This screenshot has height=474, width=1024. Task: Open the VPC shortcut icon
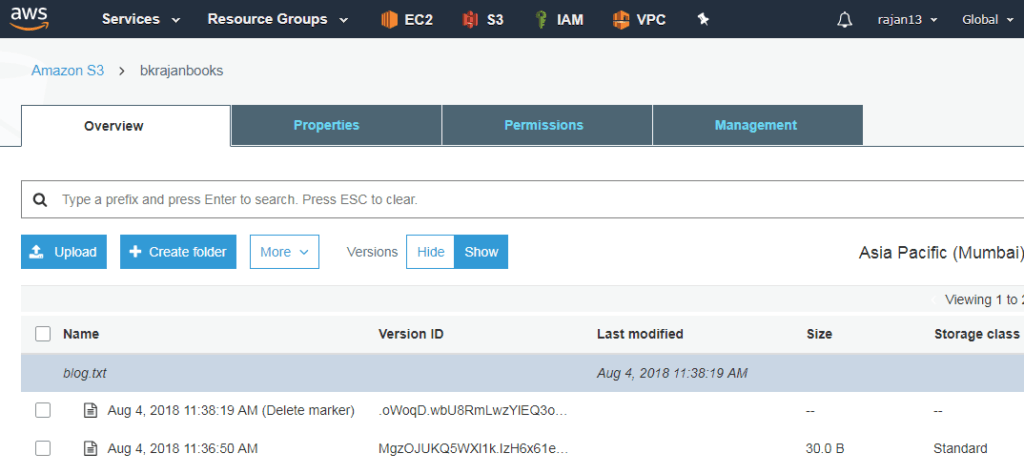(621, 20)
